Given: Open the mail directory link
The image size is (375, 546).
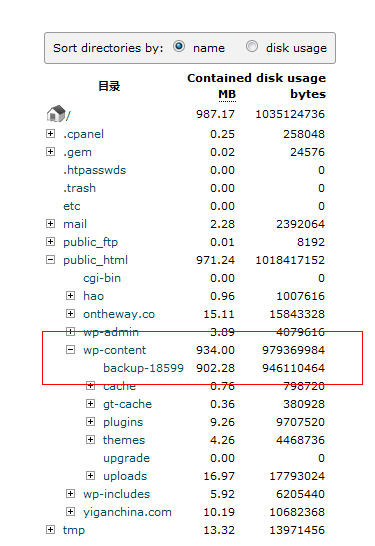Looking at the screenshot, I should coord(75,224).
